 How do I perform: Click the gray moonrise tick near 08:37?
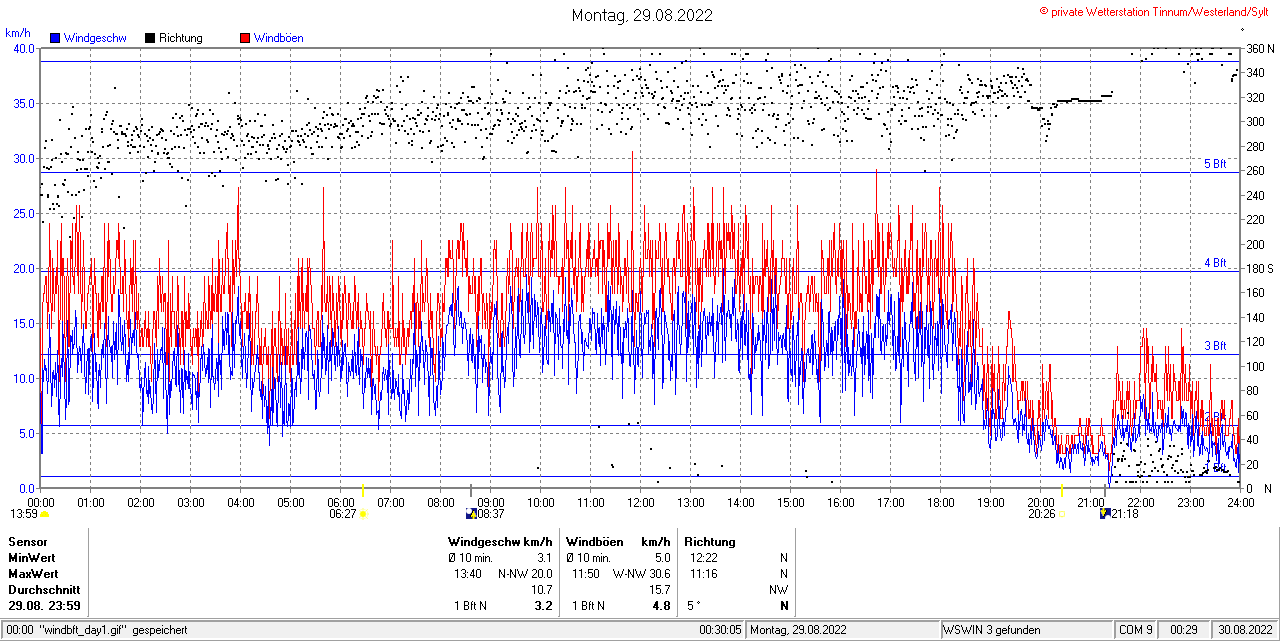click(x=470, y=491)
